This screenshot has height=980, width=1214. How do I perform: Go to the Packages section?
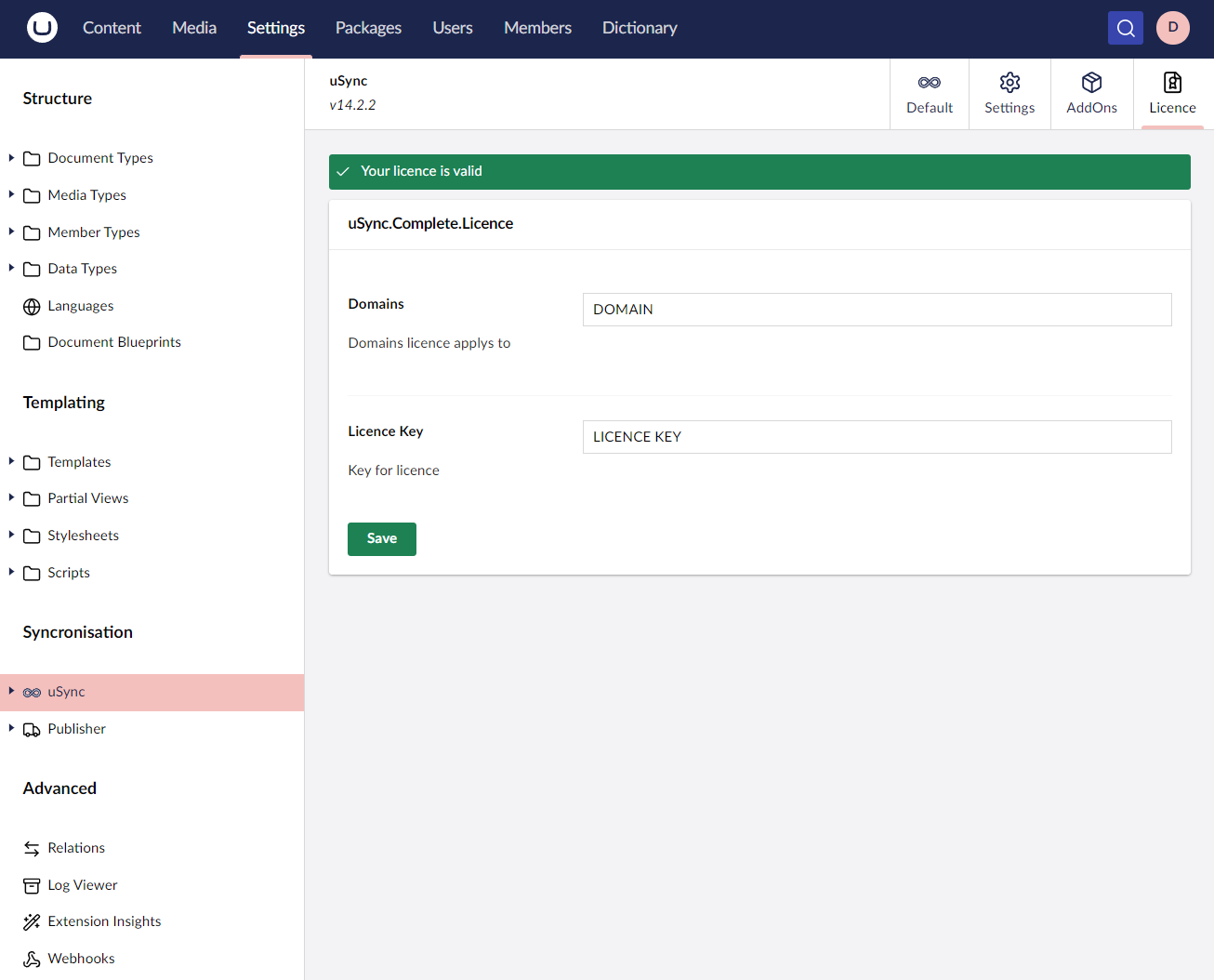click(368, 28)
